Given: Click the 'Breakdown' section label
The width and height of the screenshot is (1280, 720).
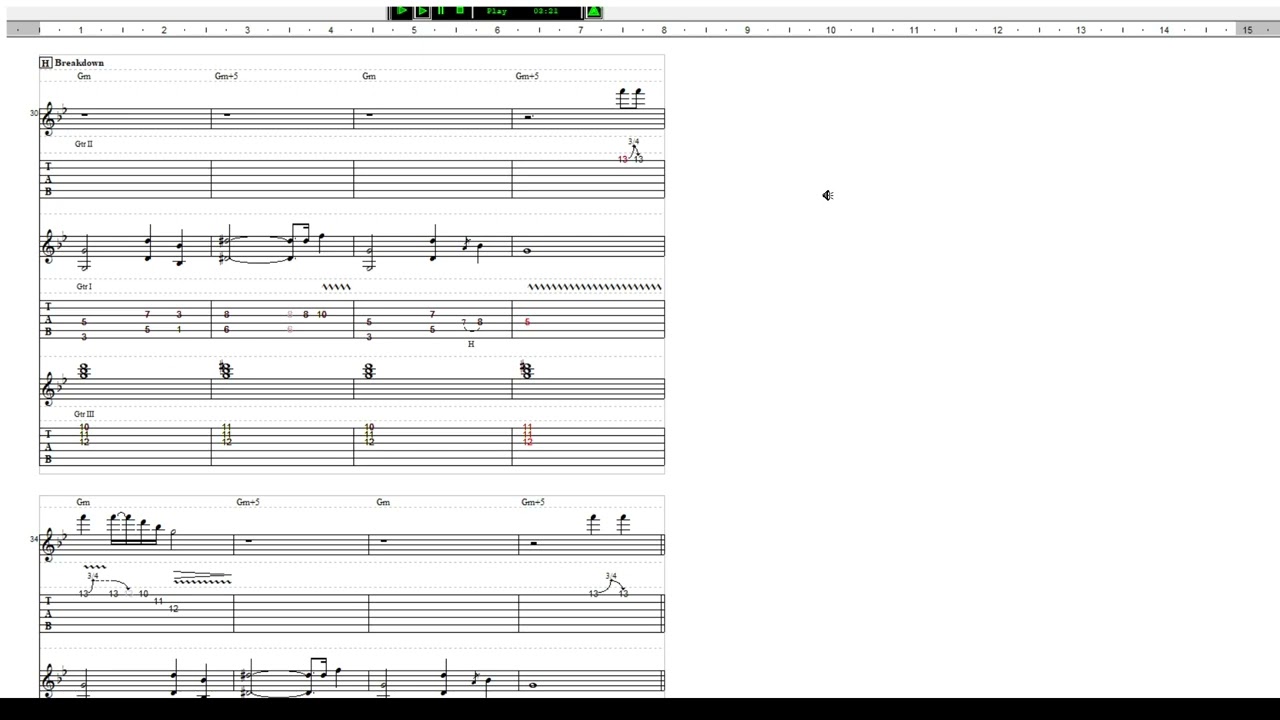Looking at the screenshot, I should [79, 63].
